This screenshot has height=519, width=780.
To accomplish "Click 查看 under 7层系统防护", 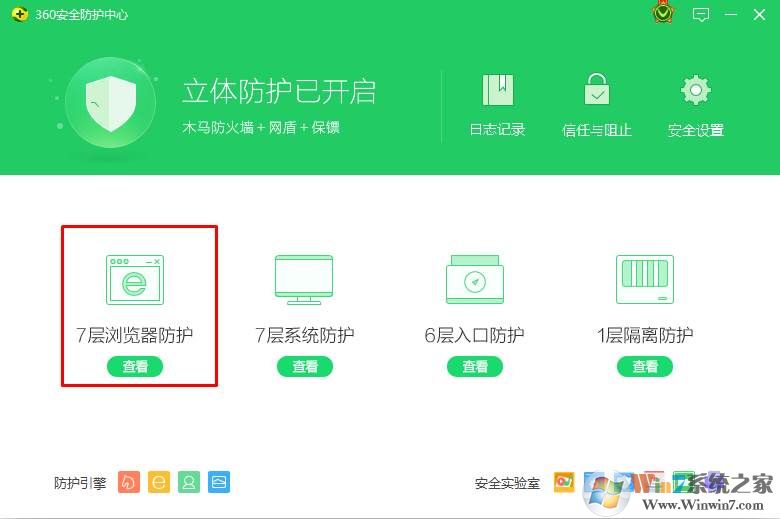I will (304, 367).
